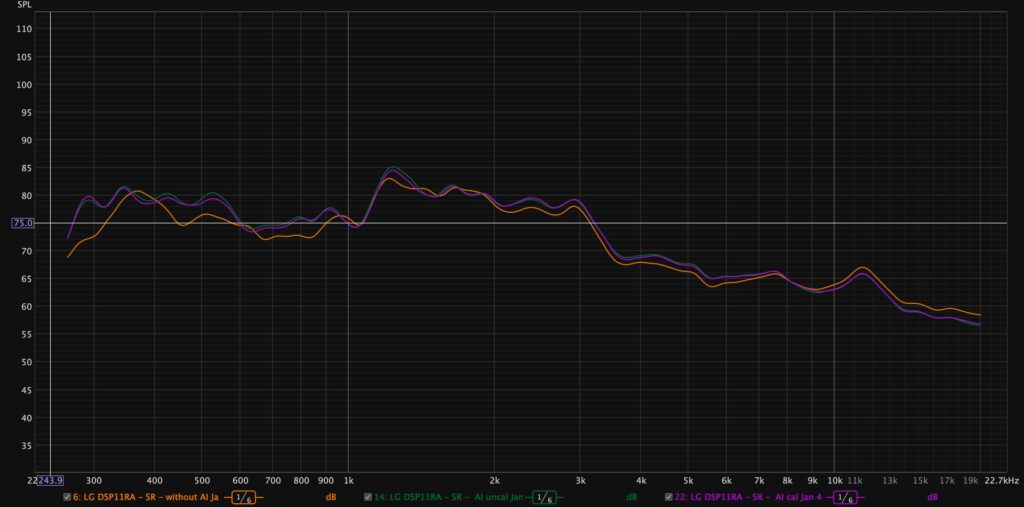
Task: Select the '14: LG DSP11RA AI uncal' legend label
Action: pyautogui.click(x=448, y=497)
